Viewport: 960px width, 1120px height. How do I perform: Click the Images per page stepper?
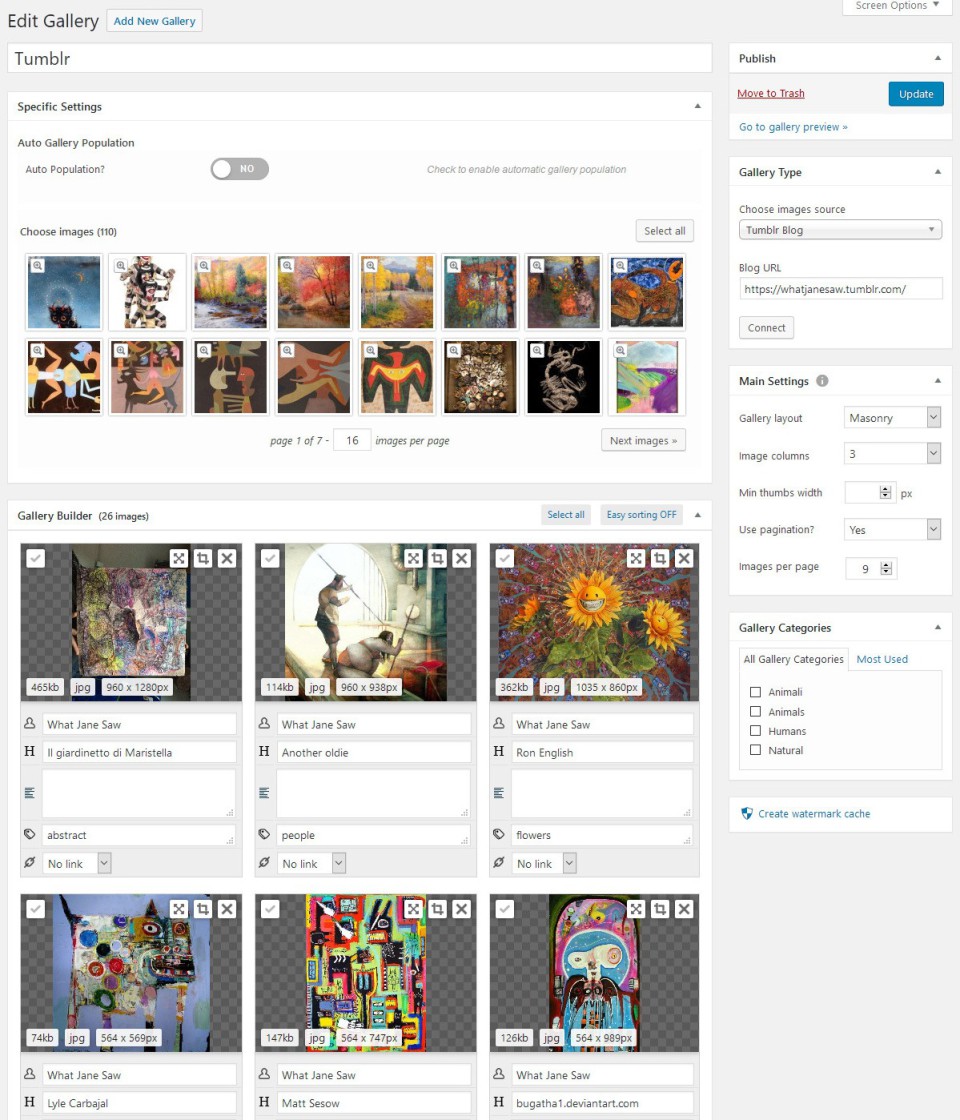point(885,569)
